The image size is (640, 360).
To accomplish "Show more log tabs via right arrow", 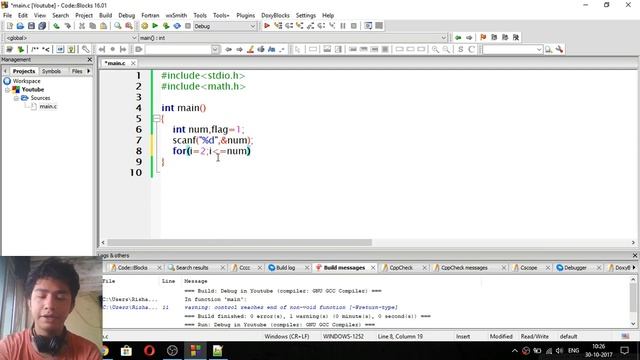I will coord(634,267).
